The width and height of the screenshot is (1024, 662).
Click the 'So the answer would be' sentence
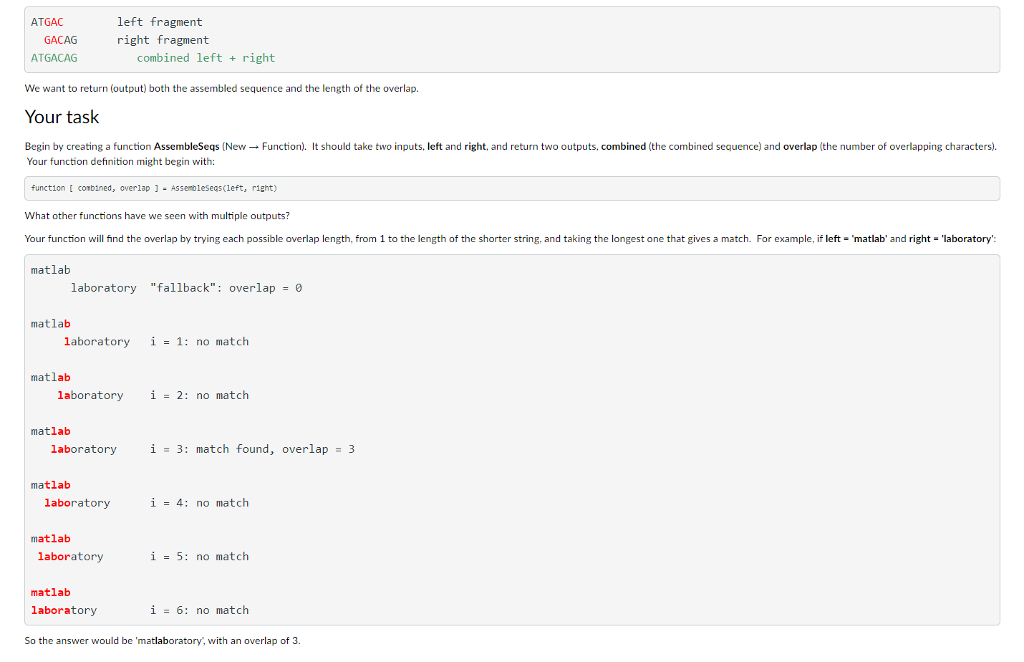point(163,640)
